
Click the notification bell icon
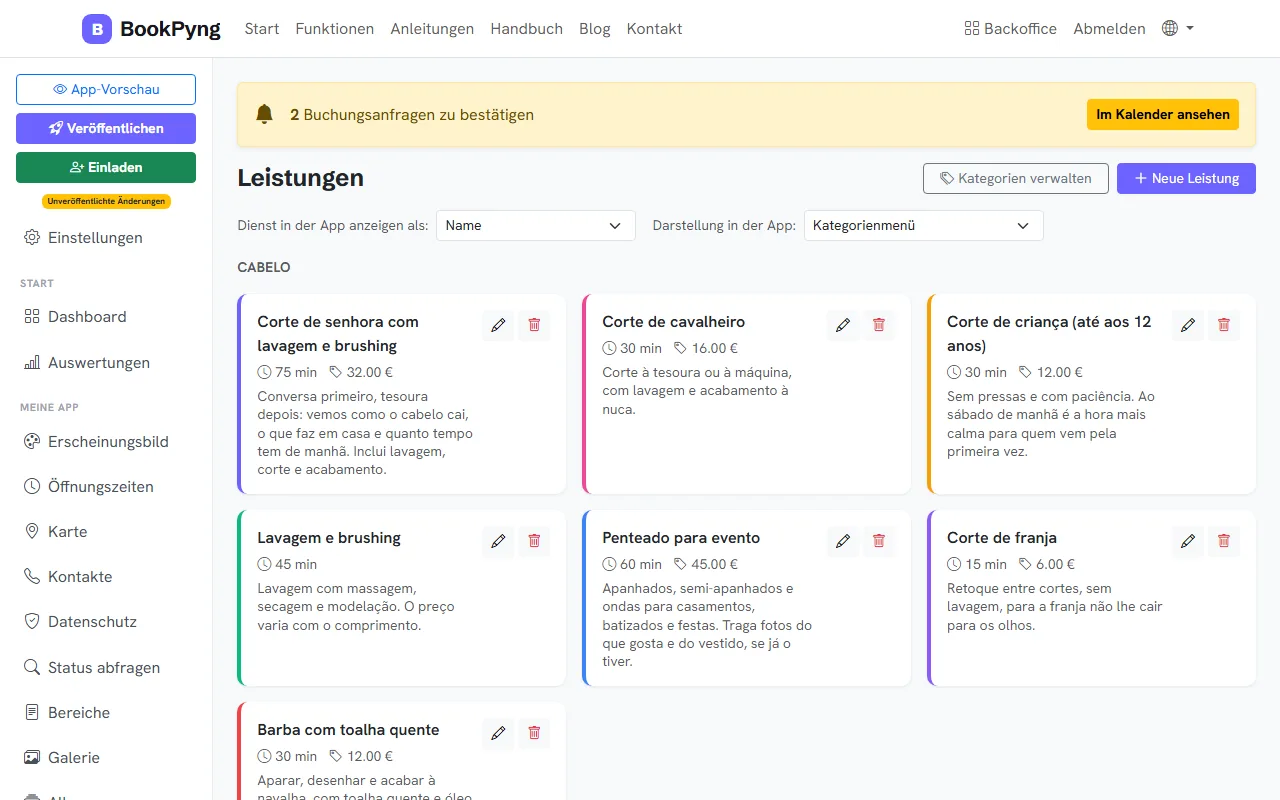click(x=264, y=114)
